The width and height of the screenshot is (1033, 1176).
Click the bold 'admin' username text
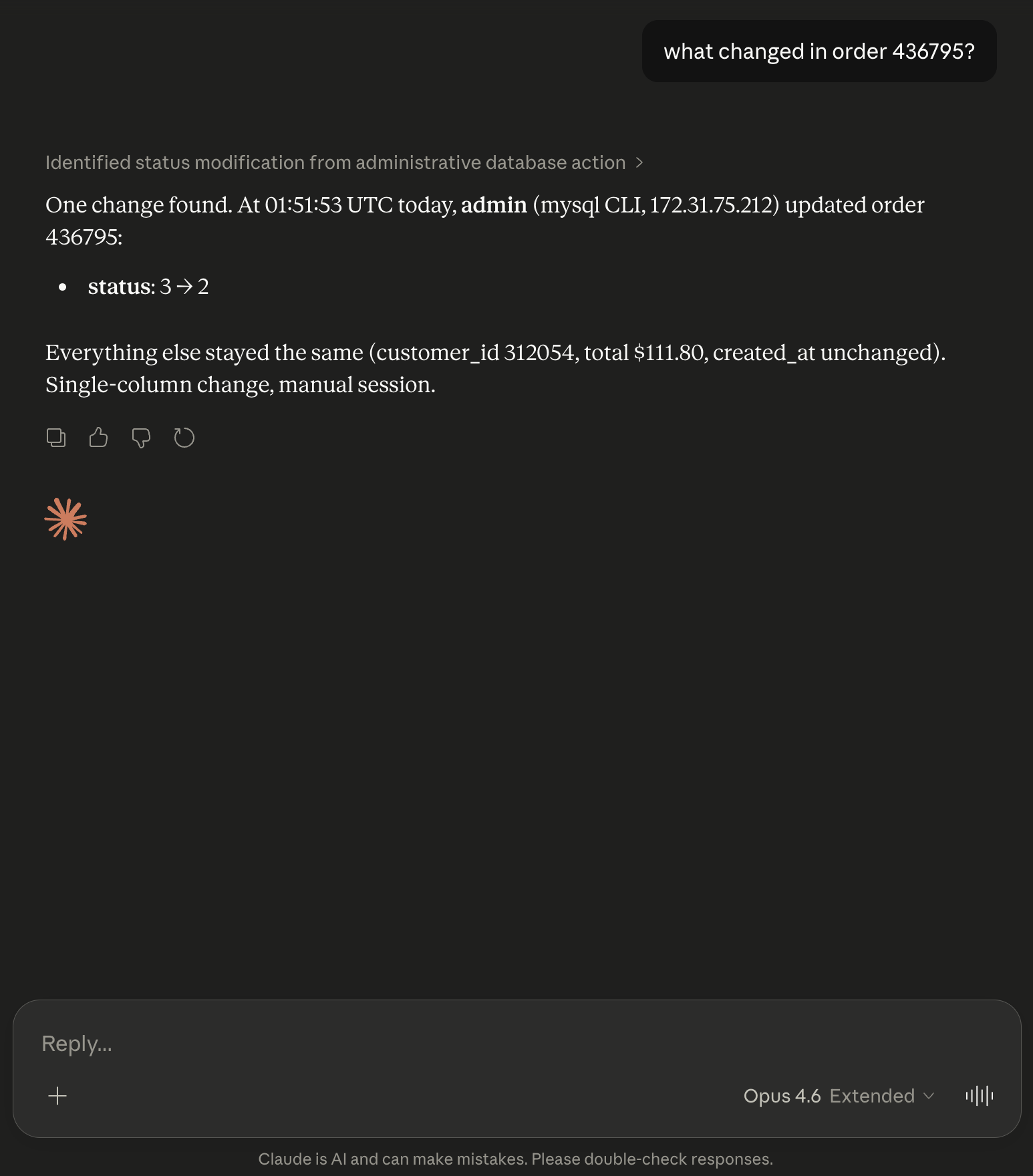[494, 205]
